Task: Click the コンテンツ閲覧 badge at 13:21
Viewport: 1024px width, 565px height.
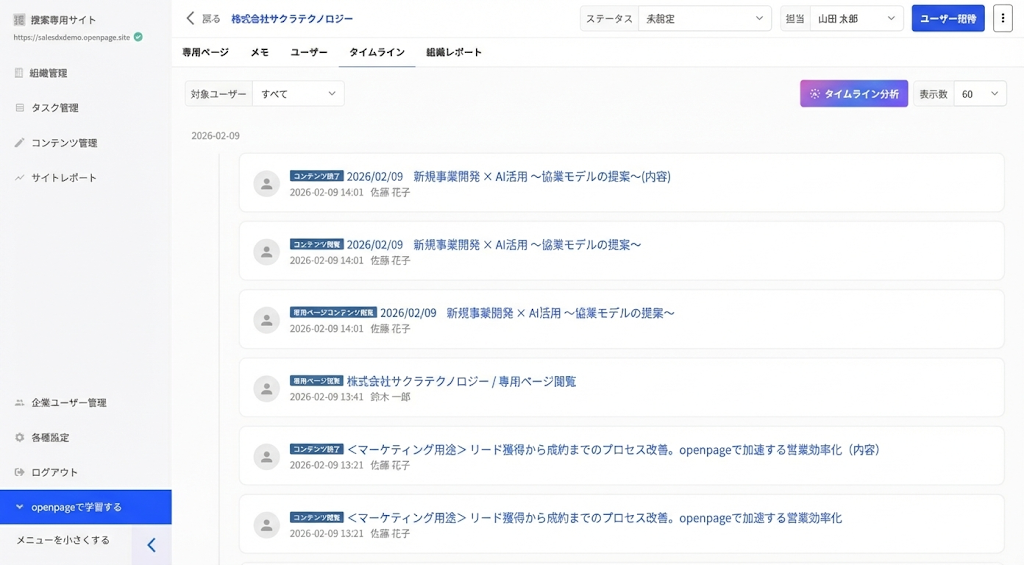Action: 317,518
